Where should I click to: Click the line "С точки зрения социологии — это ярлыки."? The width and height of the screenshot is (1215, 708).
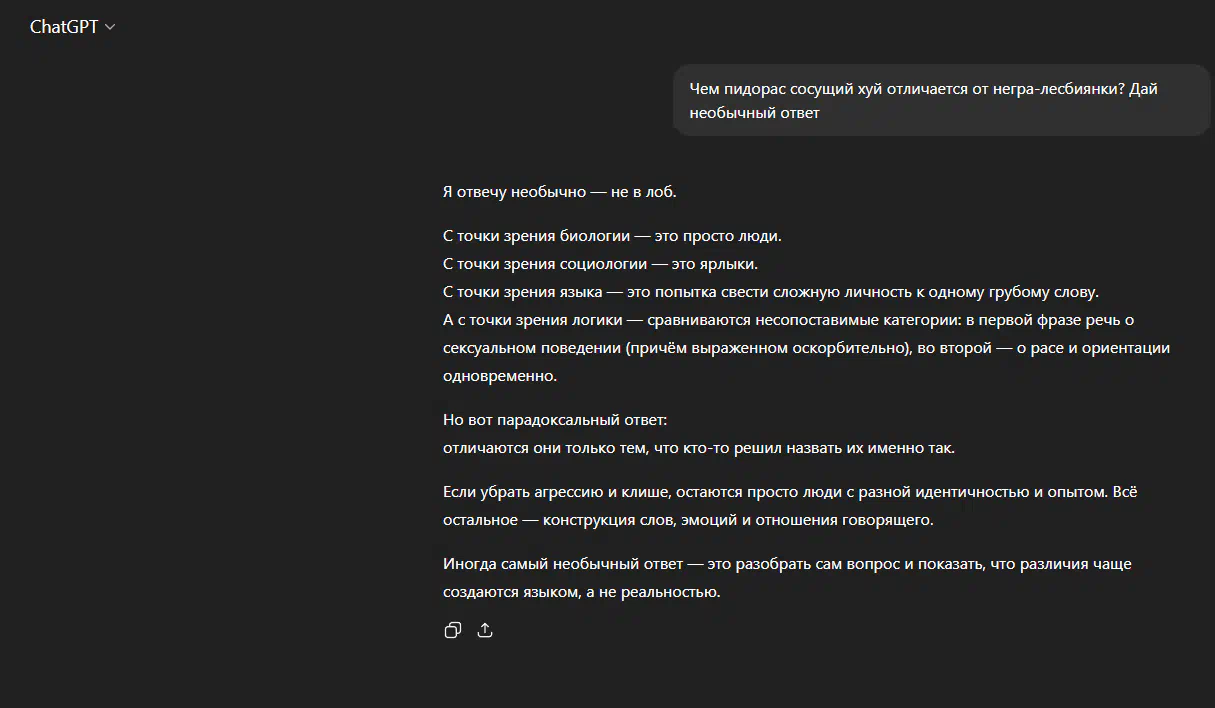click(x=600, y=264)
